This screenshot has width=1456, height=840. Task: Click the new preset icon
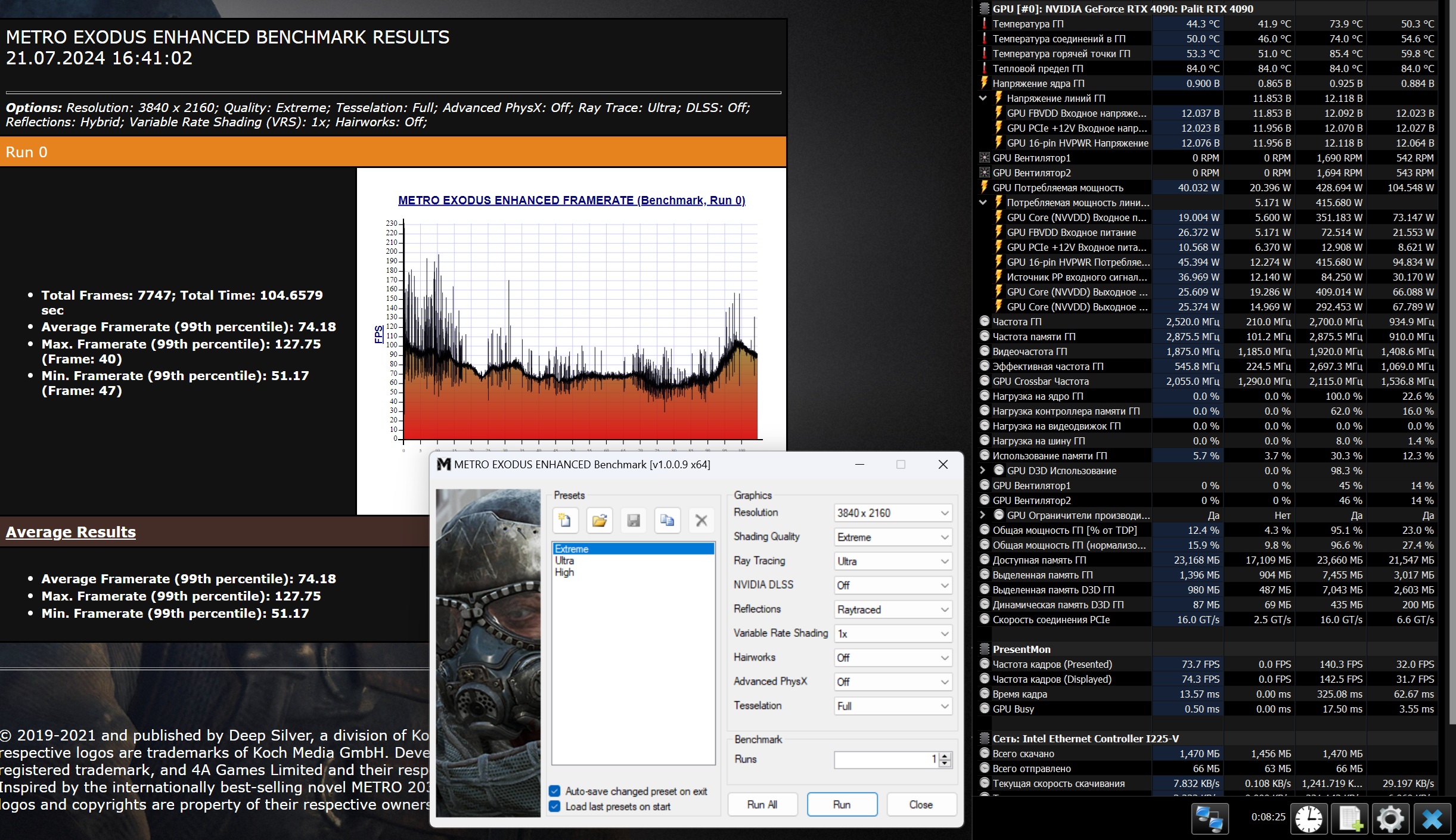tap(564, 521)
